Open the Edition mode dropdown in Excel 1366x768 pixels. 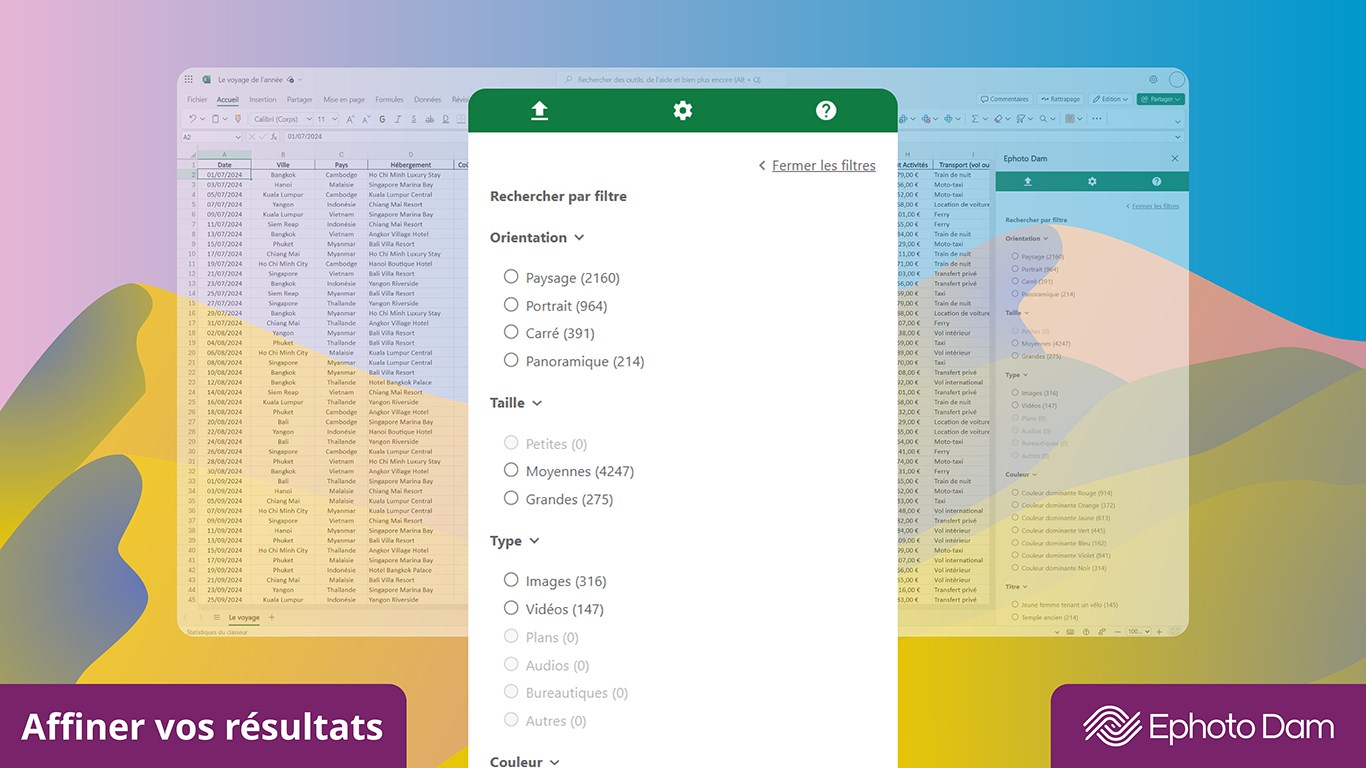[1110, 99]
